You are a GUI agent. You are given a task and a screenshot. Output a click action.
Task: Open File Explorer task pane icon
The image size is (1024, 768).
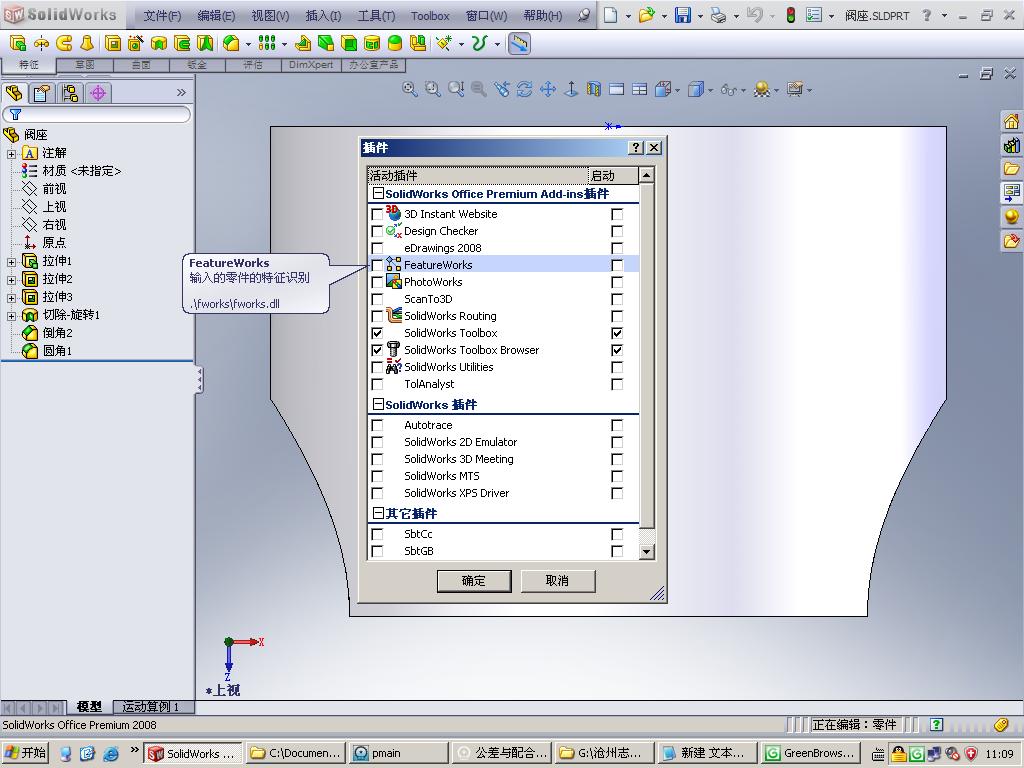(x=1011, y=168)
